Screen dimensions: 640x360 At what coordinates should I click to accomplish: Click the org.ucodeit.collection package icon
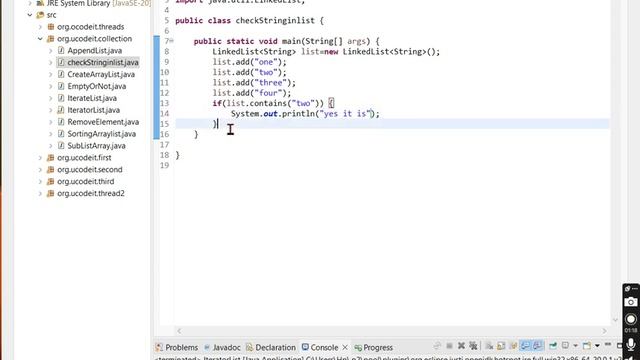pos(51,39)
